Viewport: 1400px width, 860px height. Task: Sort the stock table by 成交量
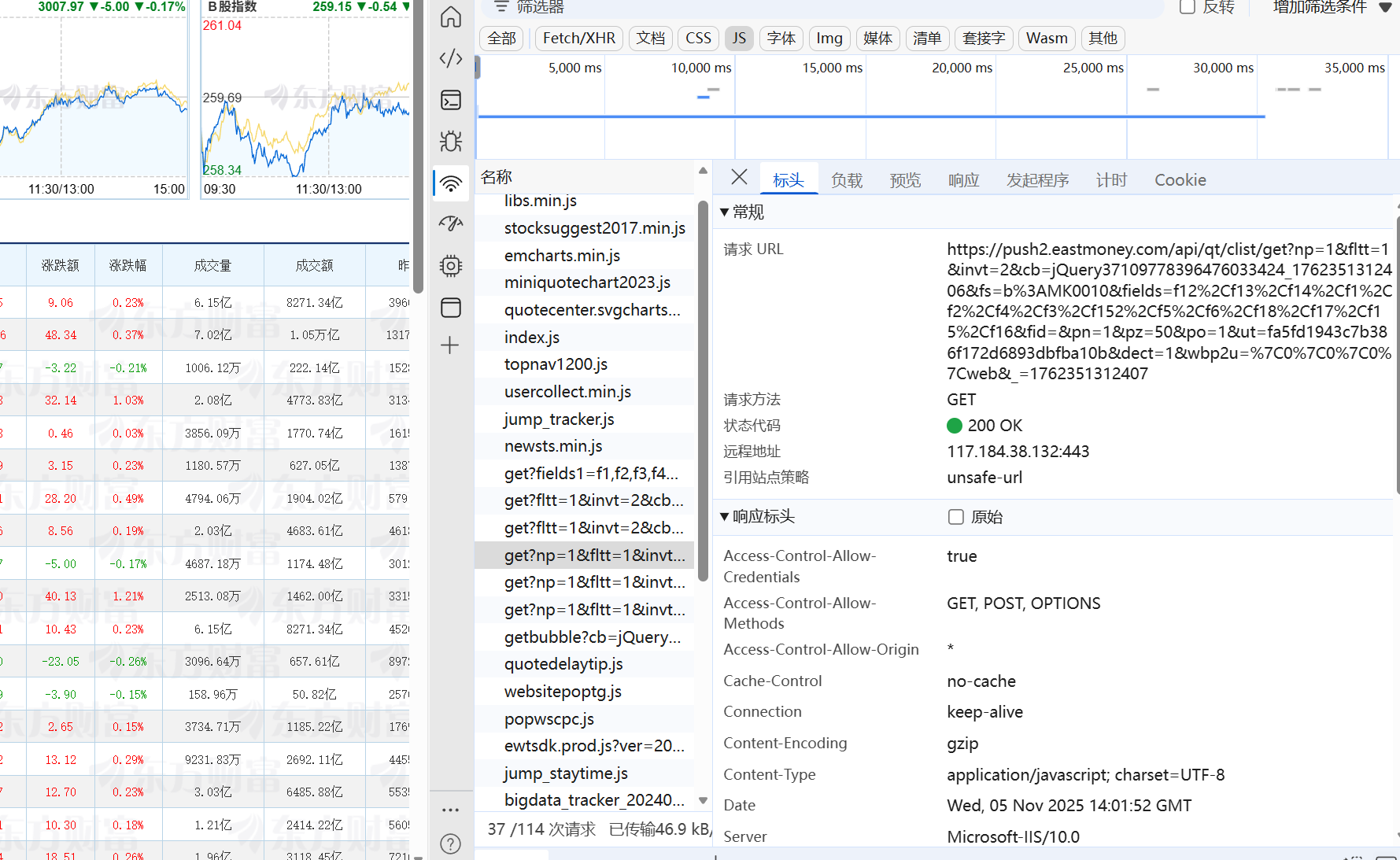pos(212,266)
